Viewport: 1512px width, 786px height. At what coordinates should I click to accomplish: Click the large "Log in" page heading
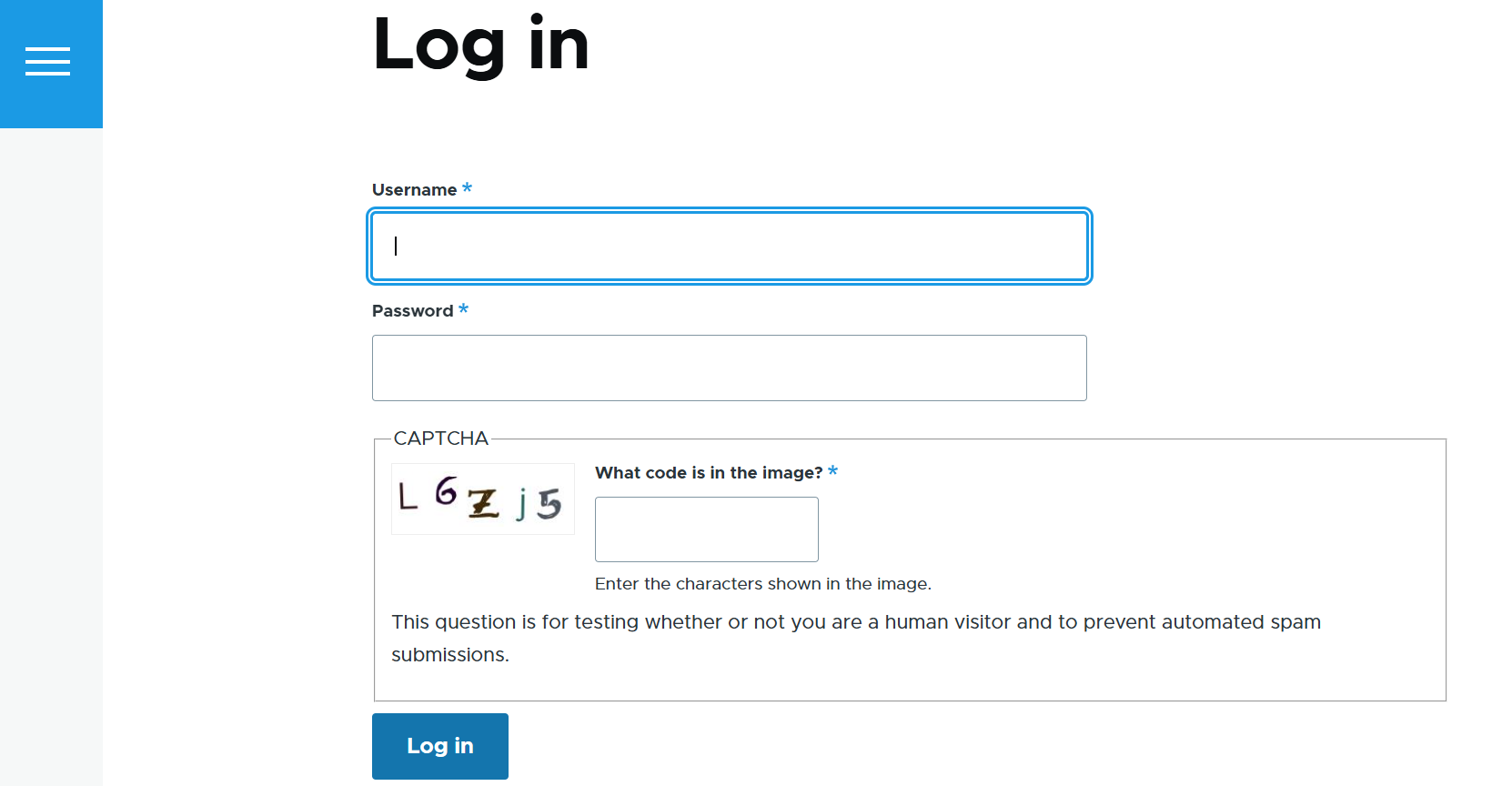click(480, 45)
